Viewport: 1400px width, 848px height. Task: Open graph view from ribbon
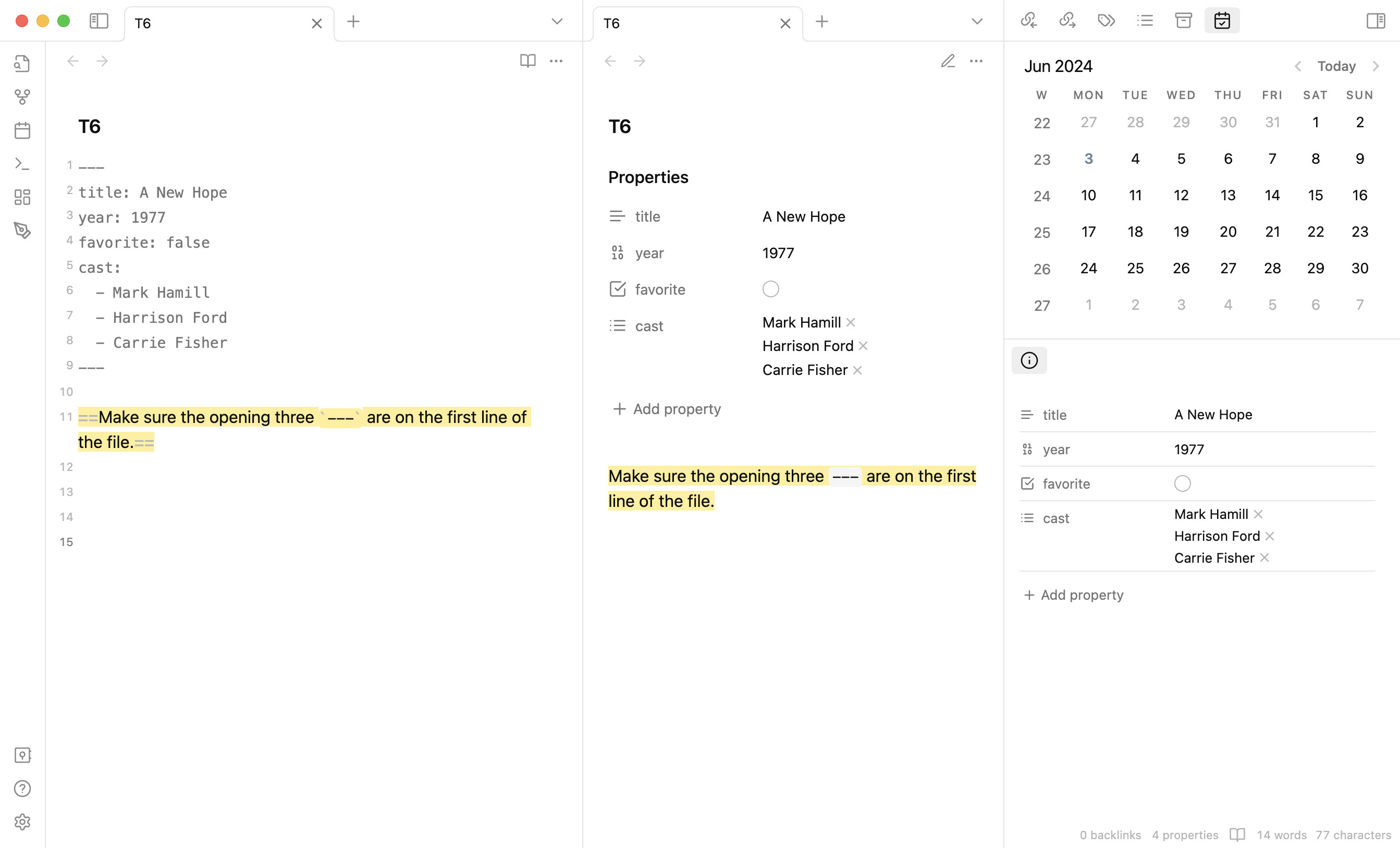click(22, 97)
